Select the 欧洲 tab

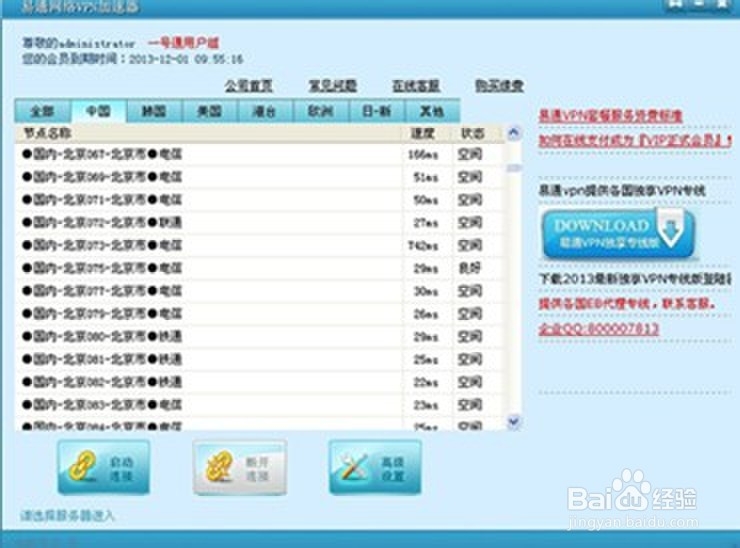coord(321,111)
